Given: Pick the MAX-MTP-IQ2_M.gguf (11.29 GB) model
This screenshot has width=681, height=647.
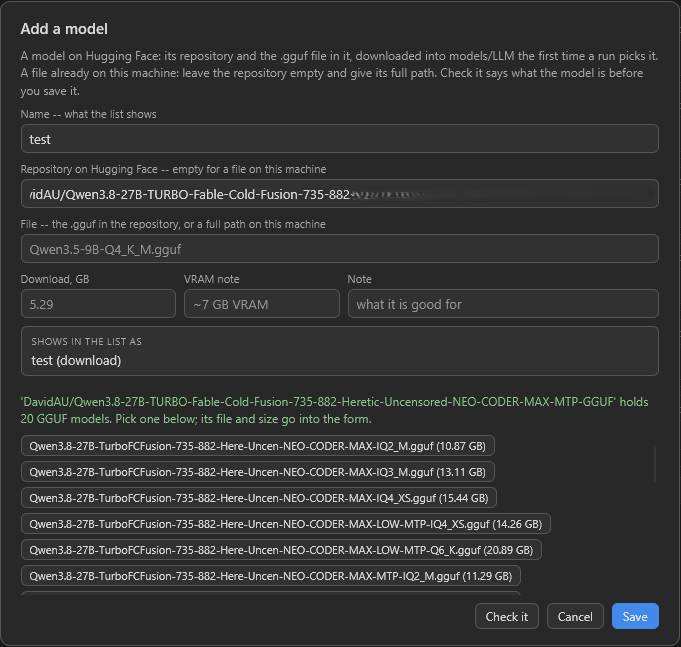Looking at the screenshot, I should pyautogui.click(x=271, y=576).
